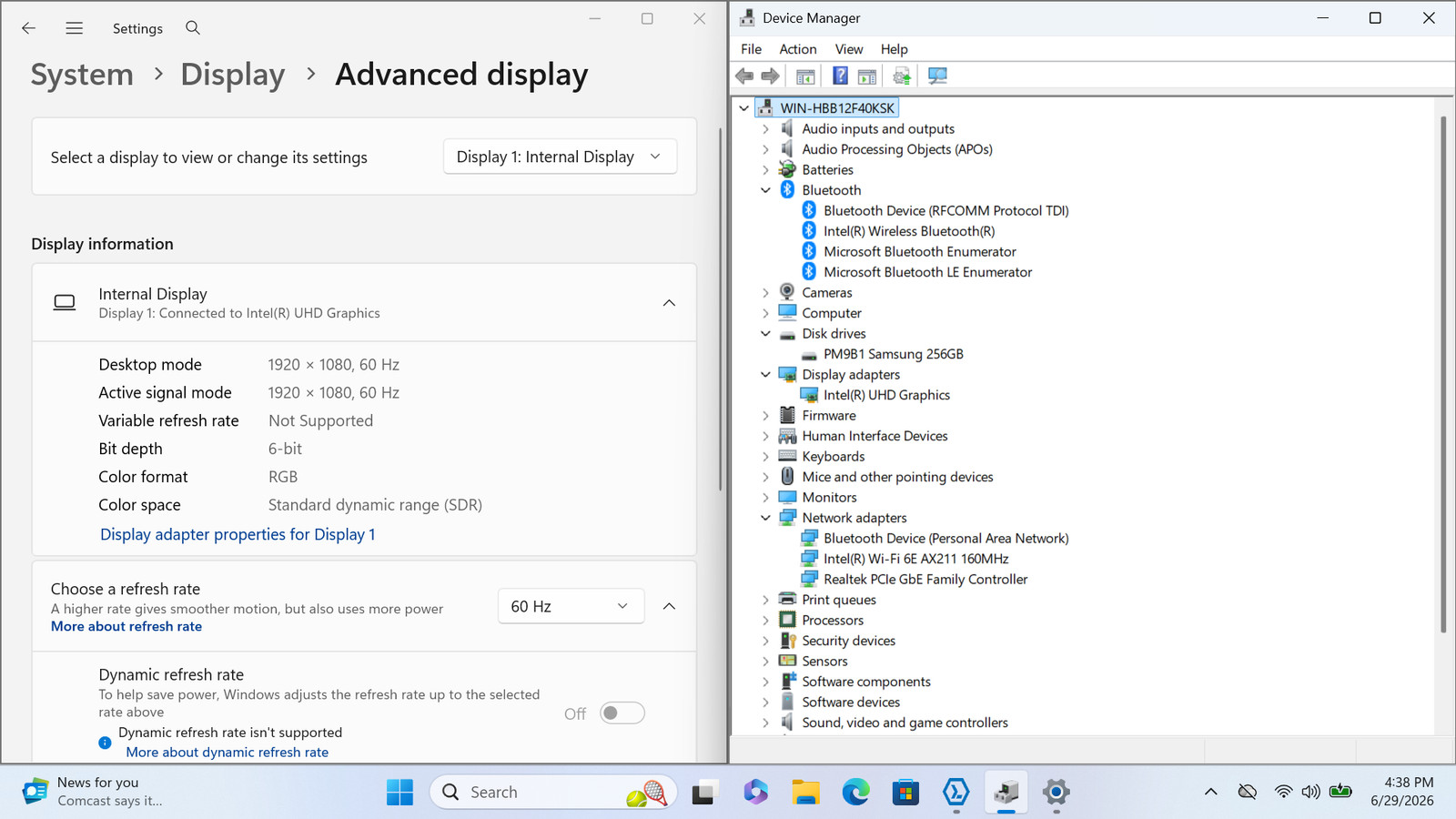Open the Help menu in Device Manager
Image resolution: width=1456 pixels, height=819 pixels.
(x=894, y=49)
